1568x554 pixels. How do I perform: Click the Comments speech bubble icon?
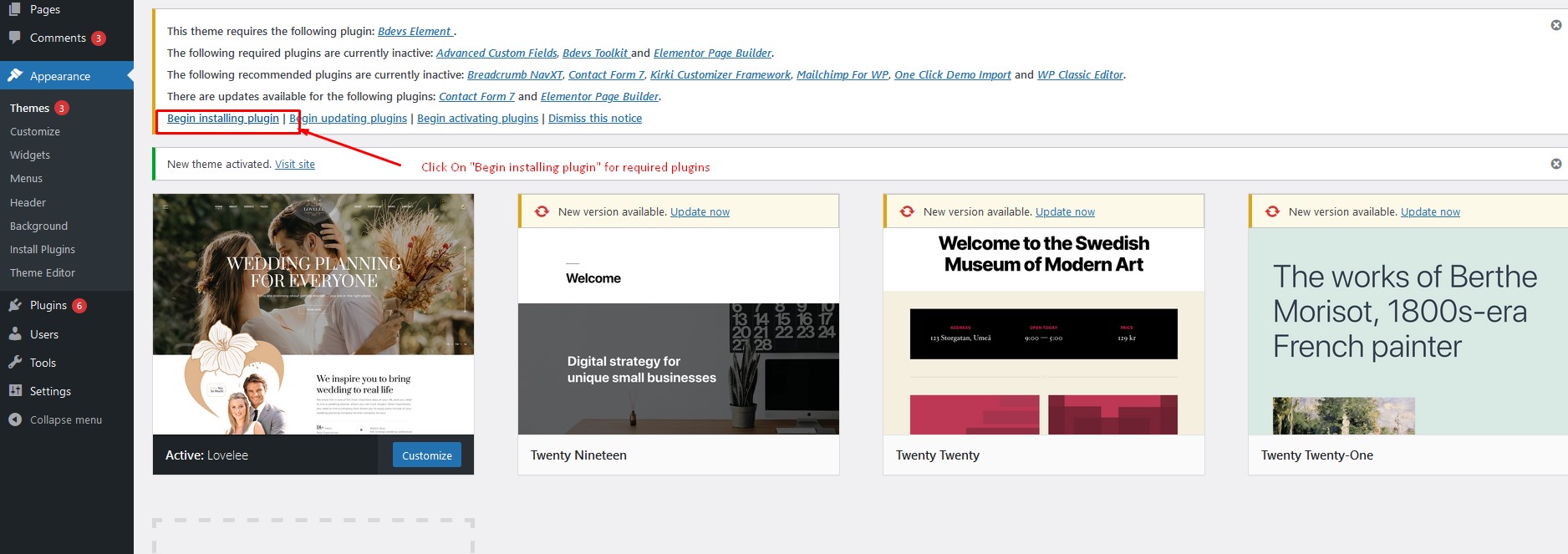coord(15,38)
